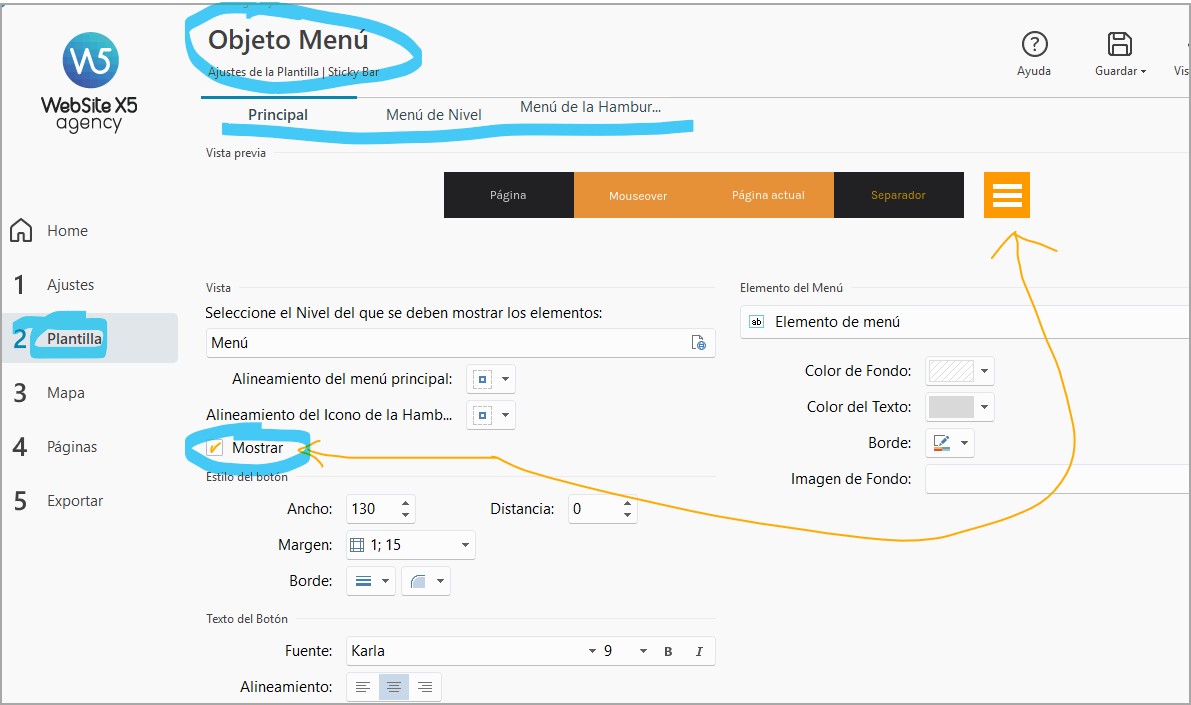Open the Karla font dropdown

click(592, 652)
